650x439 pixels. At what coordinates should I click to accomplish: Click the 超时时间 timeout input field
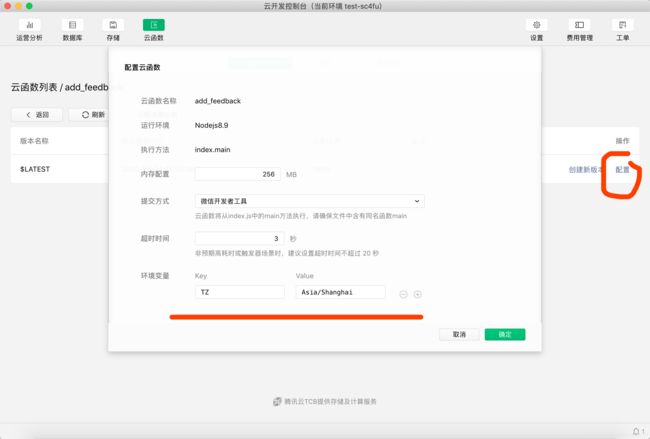(x=240, y=238)
